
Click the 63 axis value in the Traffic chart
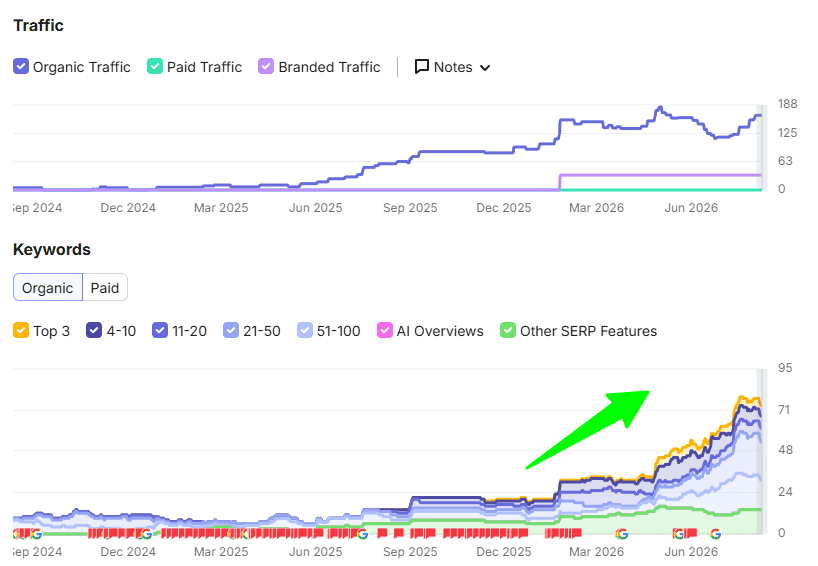pos(785,161)
